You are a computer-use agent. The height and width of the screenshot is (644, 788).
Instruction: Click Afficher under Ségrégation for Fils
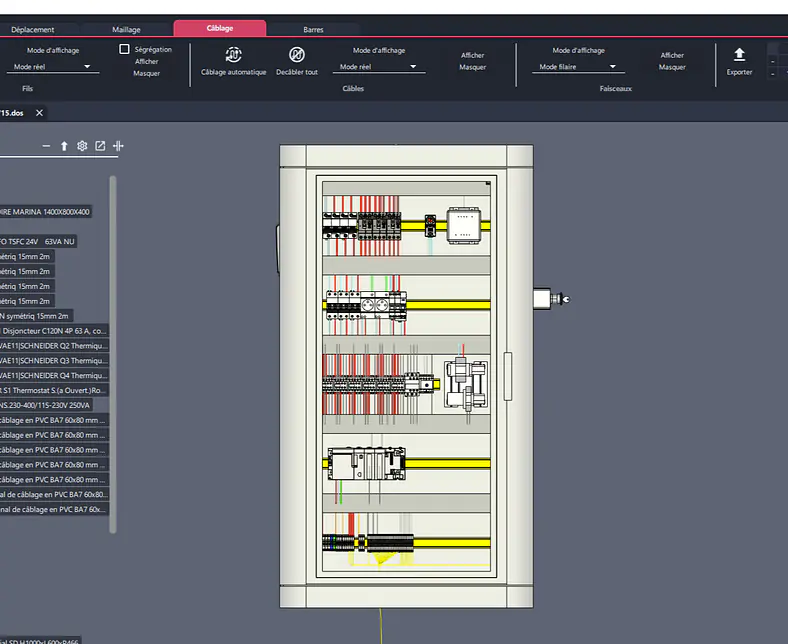(x=146, y=61)
